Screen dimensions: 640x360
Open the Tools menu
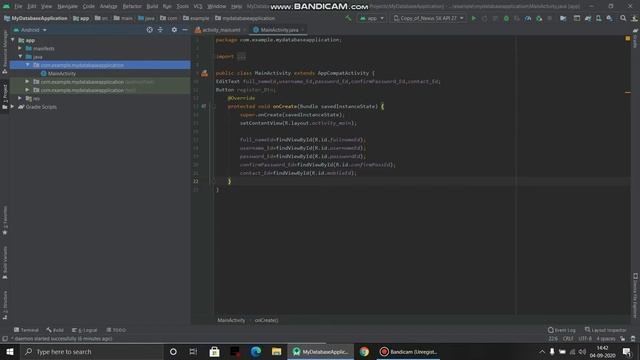tap(182, 6)
